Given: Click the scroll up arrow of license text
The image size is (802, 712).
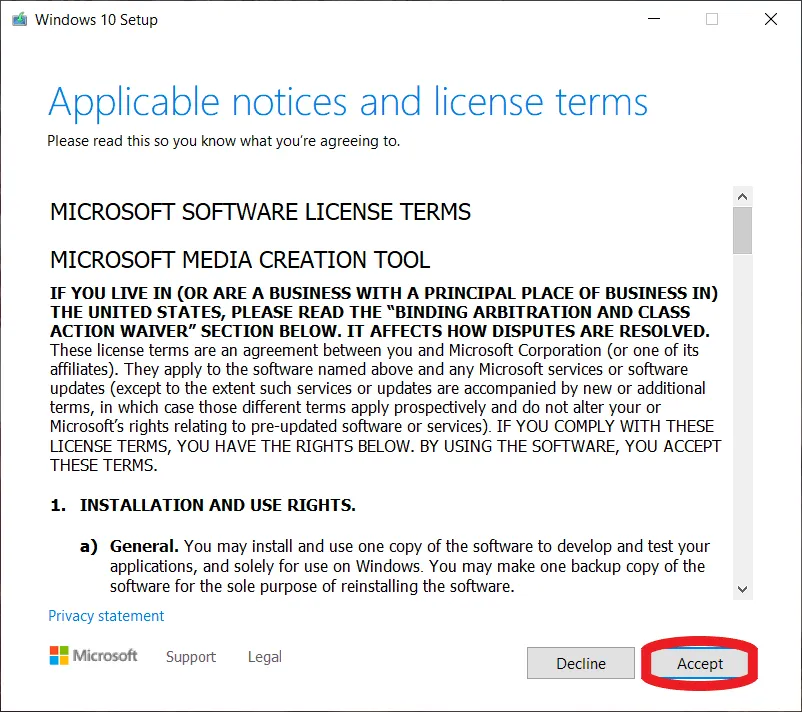Looking at the screenshot, I should (x=742, y=194).
